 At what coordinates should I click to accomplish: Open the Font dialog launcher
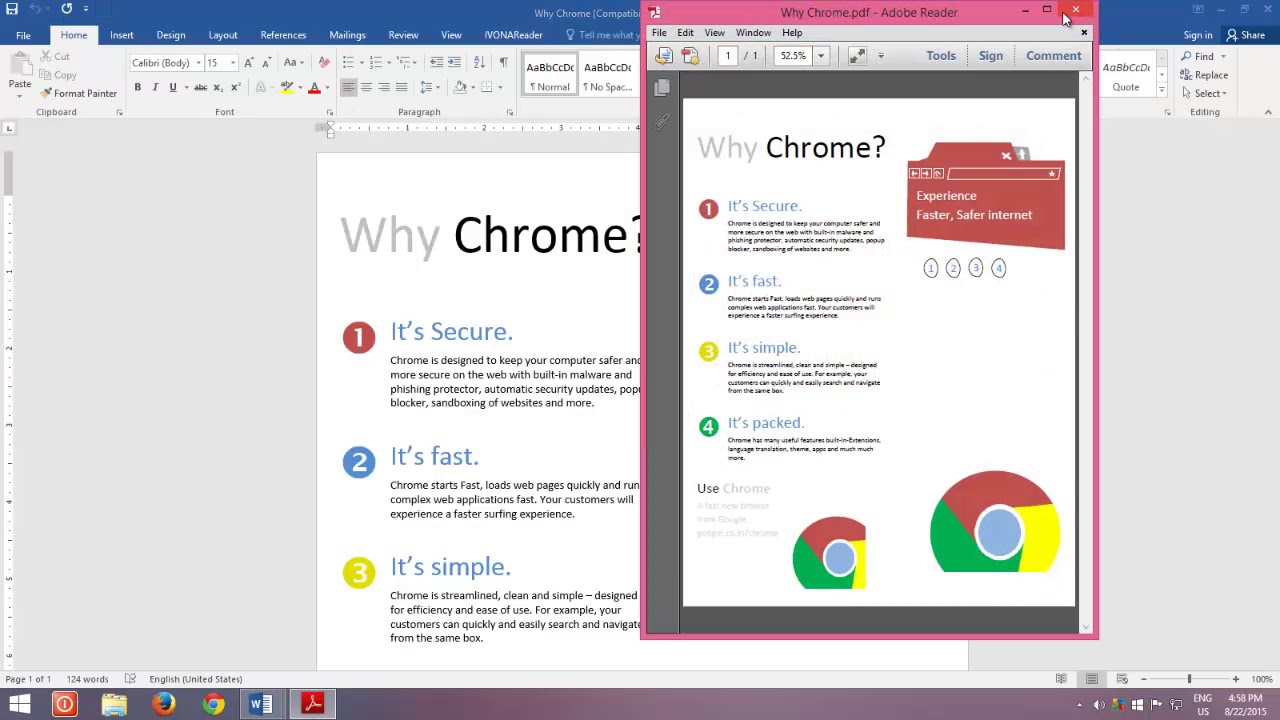pyautogui.click(x=330, y=113)
